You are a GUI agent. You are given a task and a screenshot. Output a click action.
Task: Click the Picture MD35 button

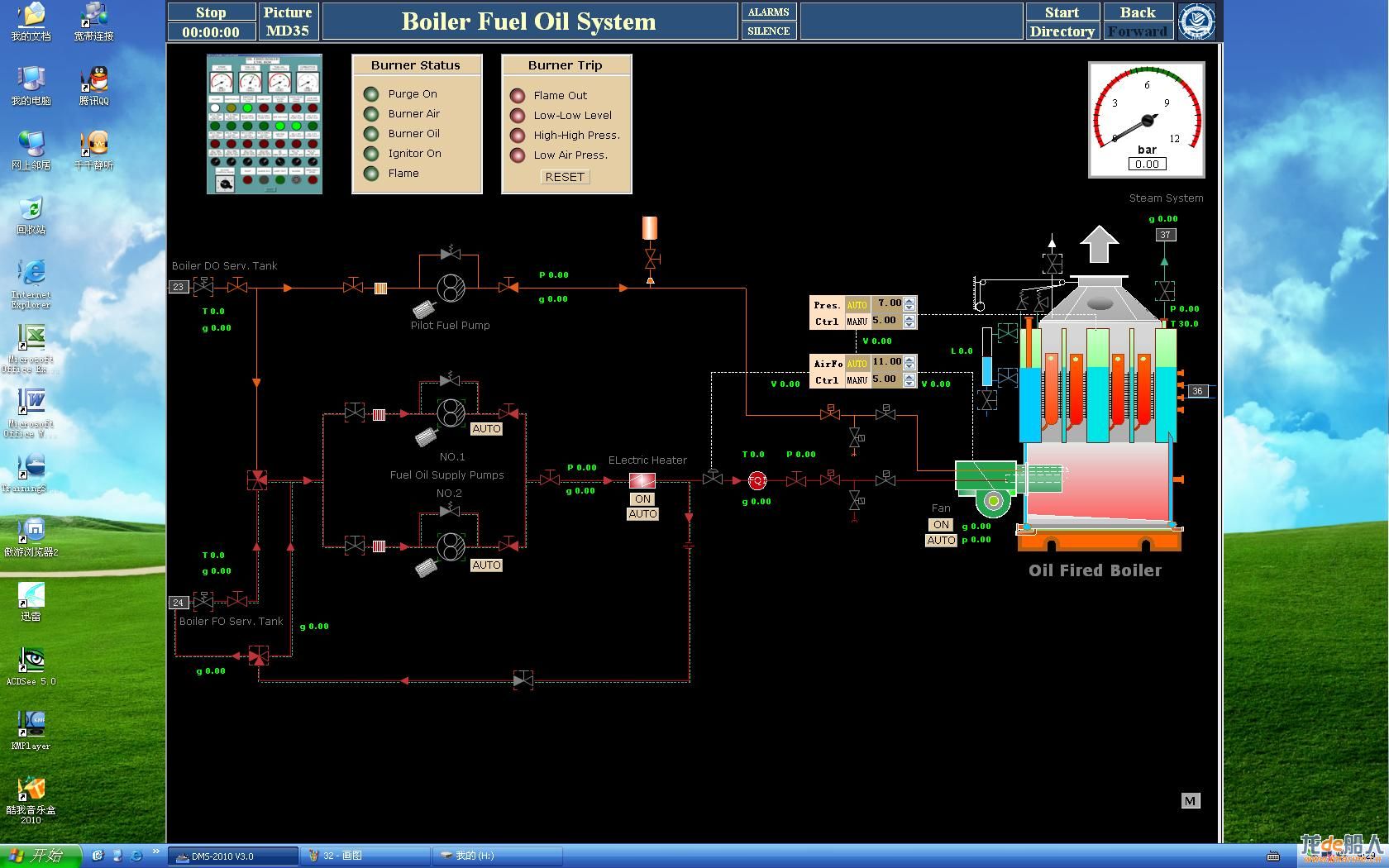tap(288, 21)
